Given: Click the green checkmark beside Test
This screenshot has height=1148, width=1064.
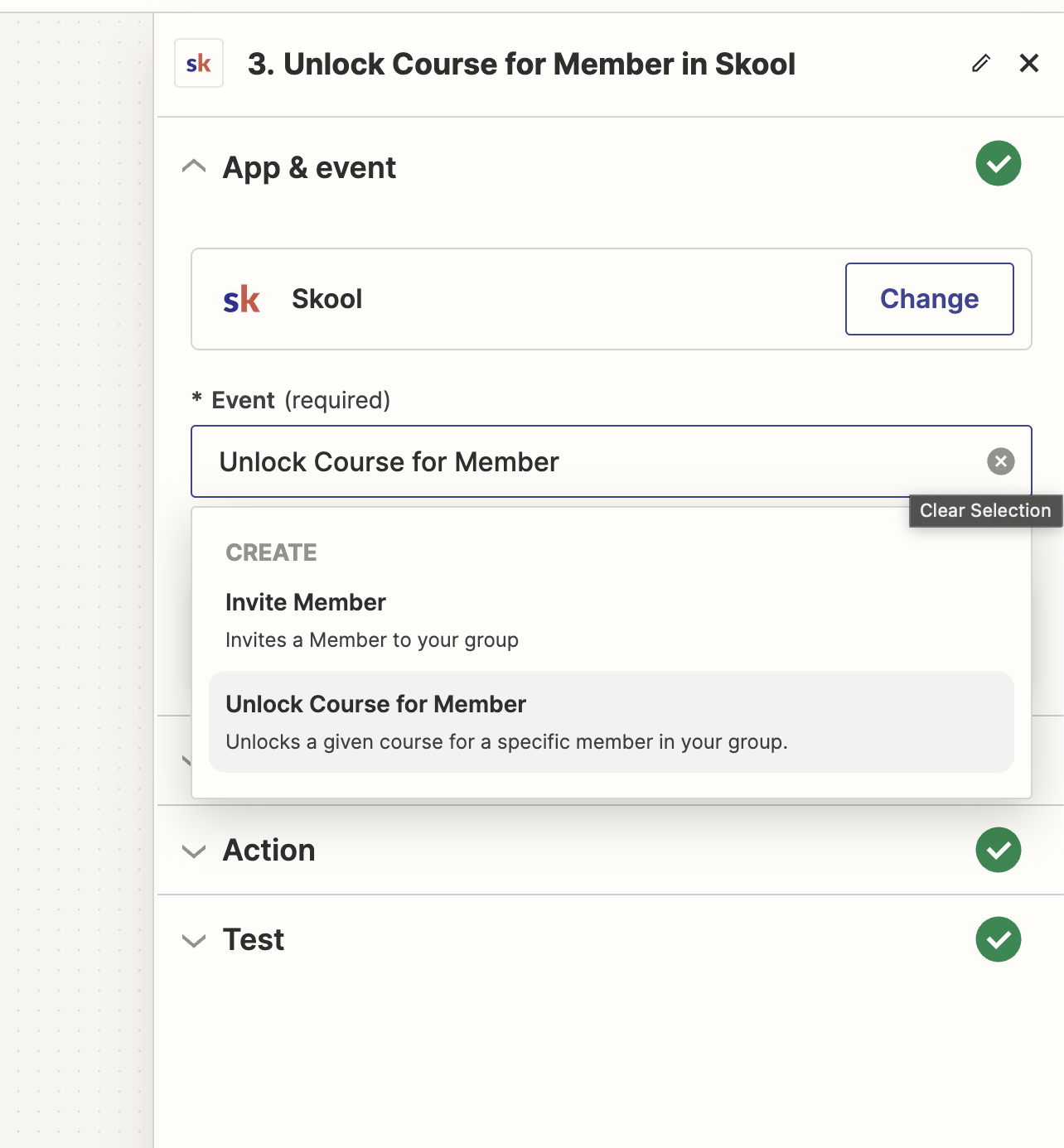Looking at the screenshot, I should [999, 939].
